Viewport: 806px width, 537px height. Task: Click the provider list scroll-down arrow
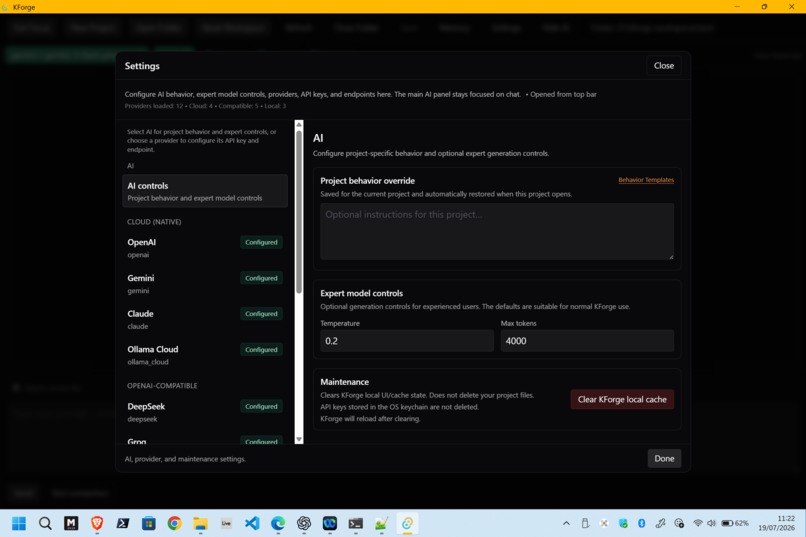(299, 439)
